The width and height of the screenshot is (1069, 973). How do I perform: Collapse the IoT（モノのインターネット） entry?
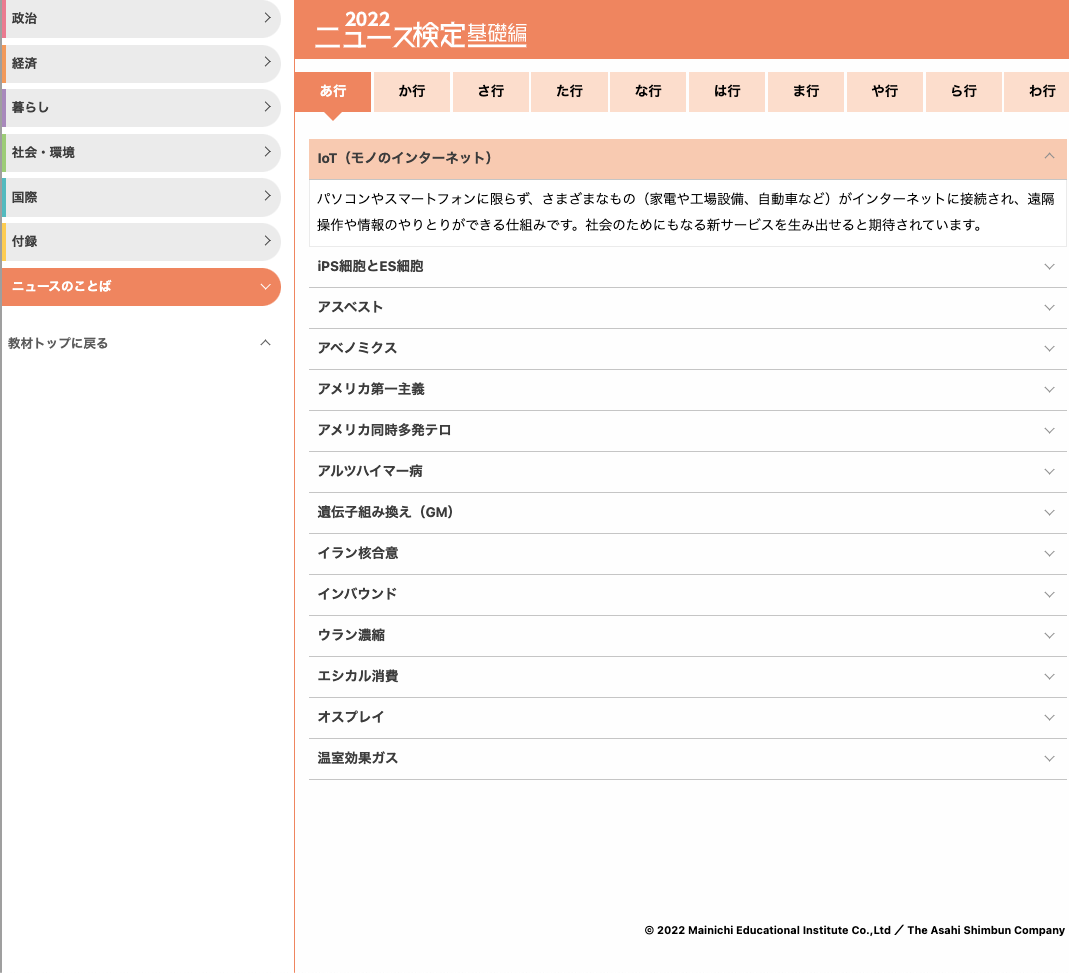pyautogui.click(x=688, y=159)
